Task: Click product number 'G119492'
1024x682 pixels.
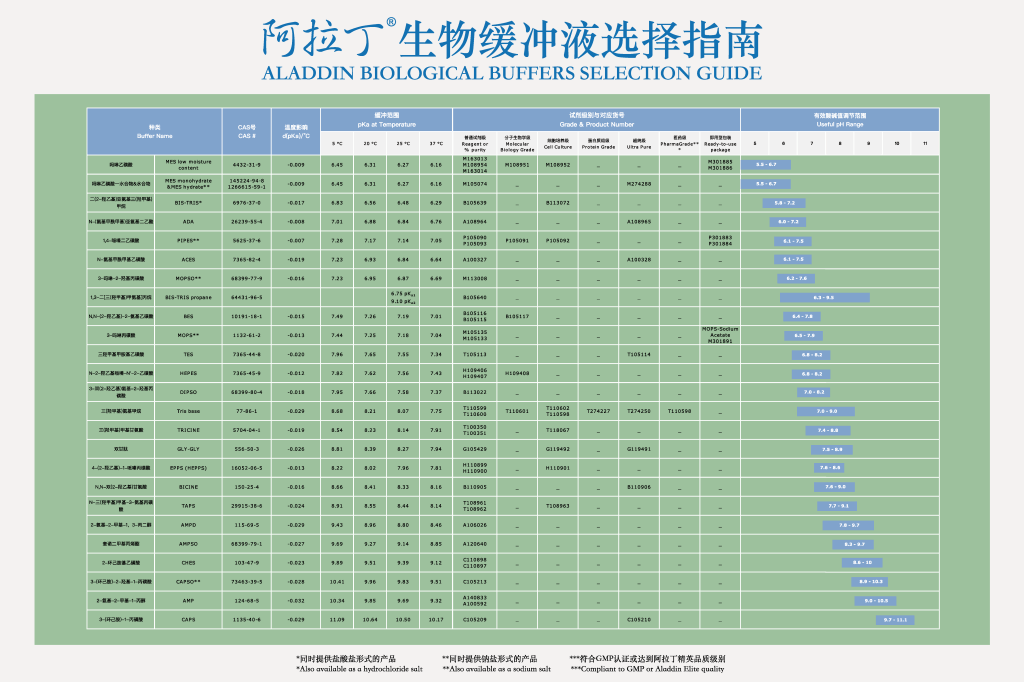Action: click(x=558, y=449)
